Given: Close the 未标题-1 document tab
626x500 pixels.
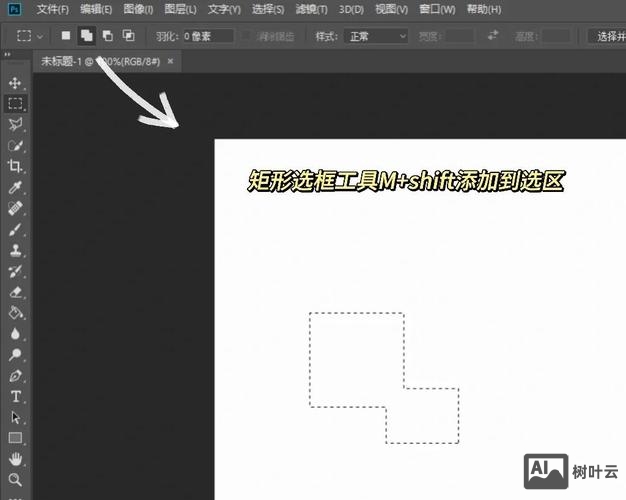Looking at the screenshot, I should (170, 61).
